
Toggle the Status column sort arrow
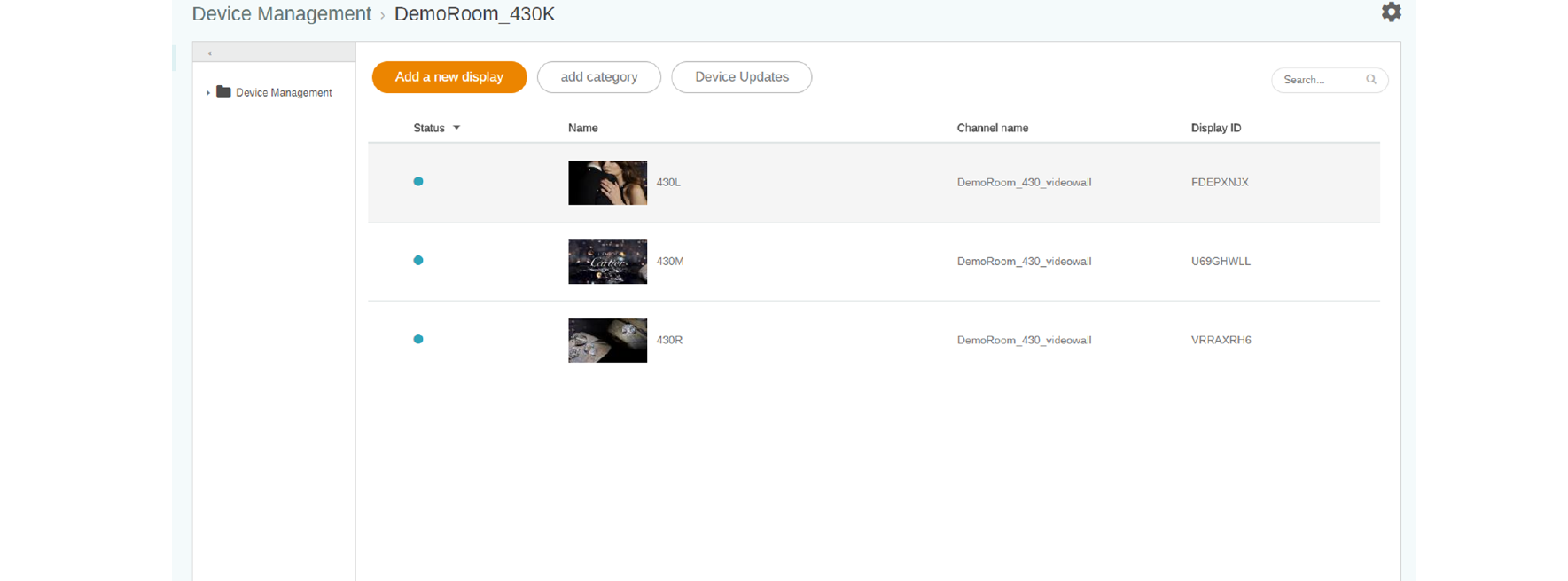(456, 128)
